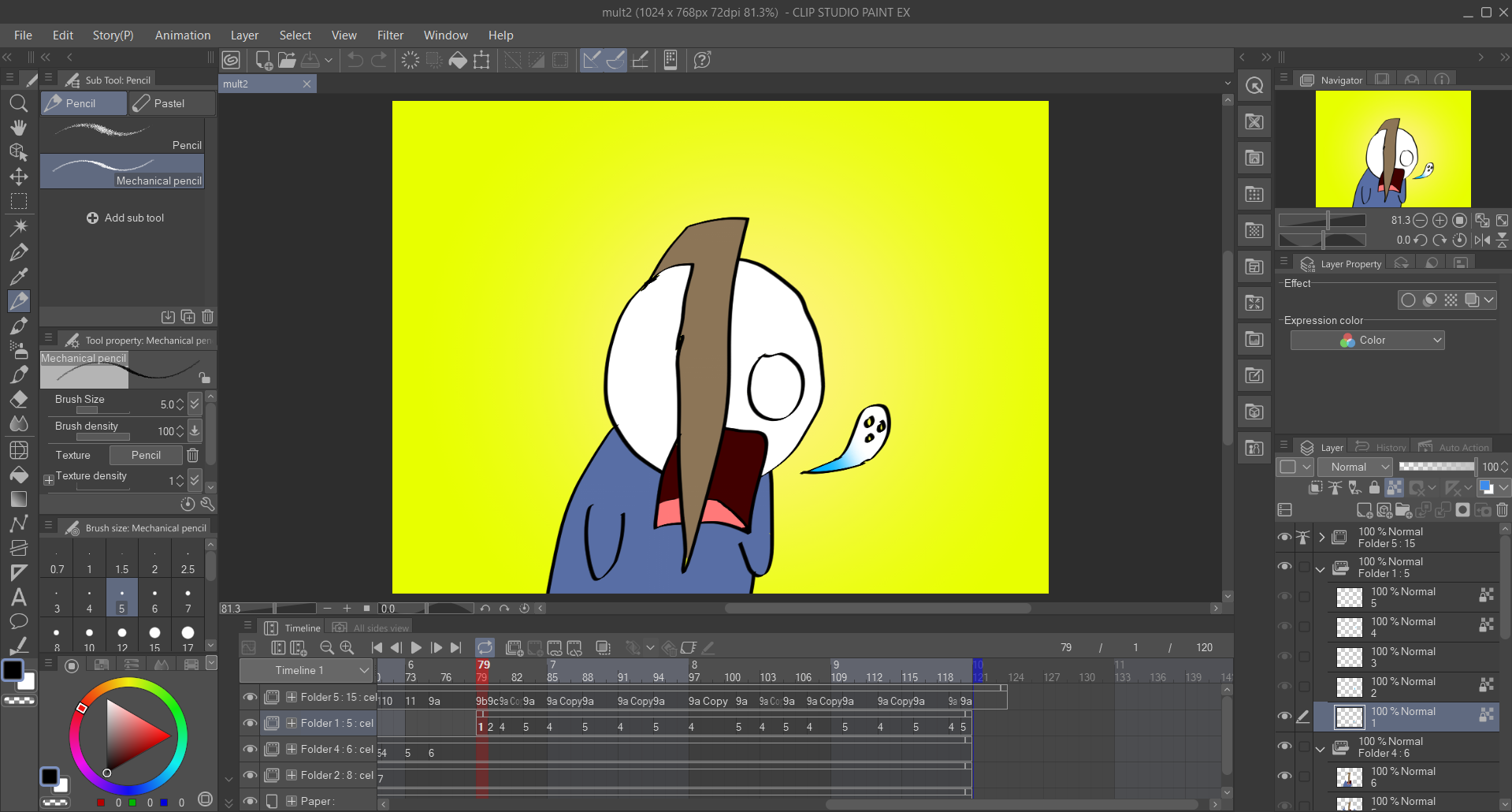Screen dimensions: 1512x812
Task: Click the Undo icon in toolbar
Action: [355, 60]
